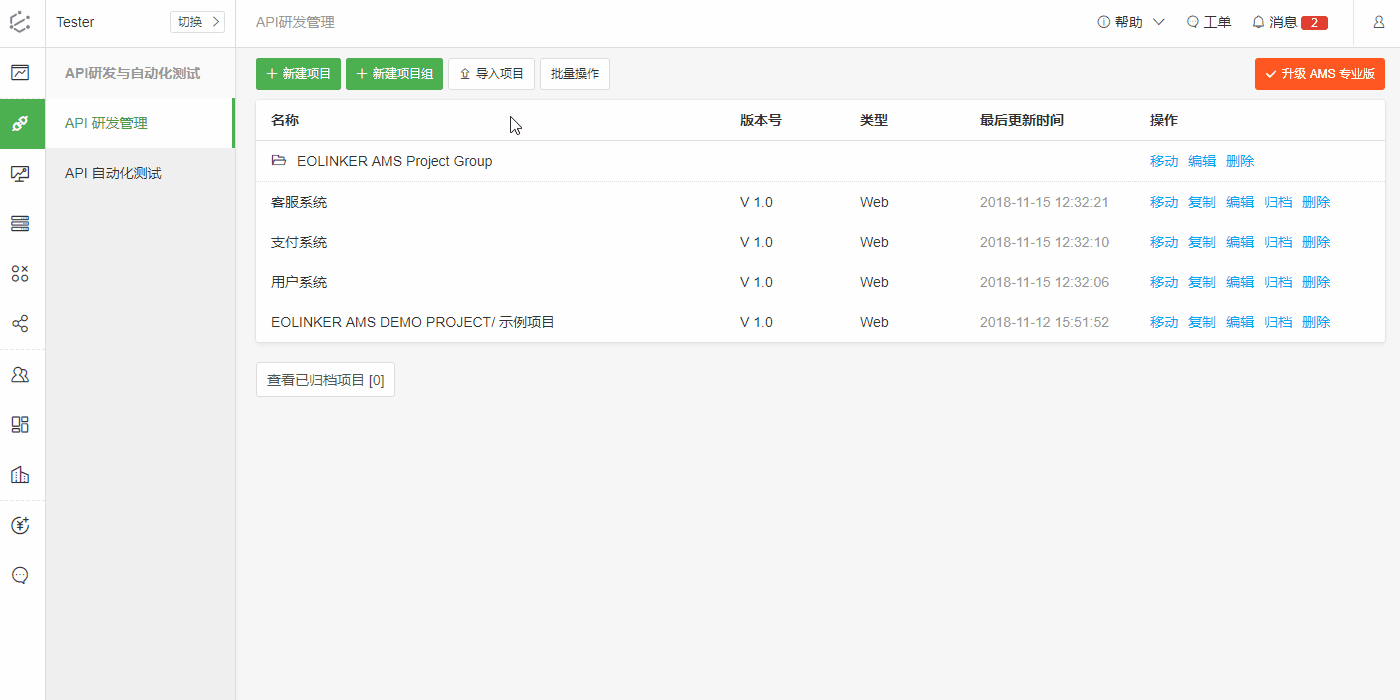The height and width of the screenshot is (700, 1400).
Task: Click the API研发管理 breadcrumb title
Action: point(295,22)
